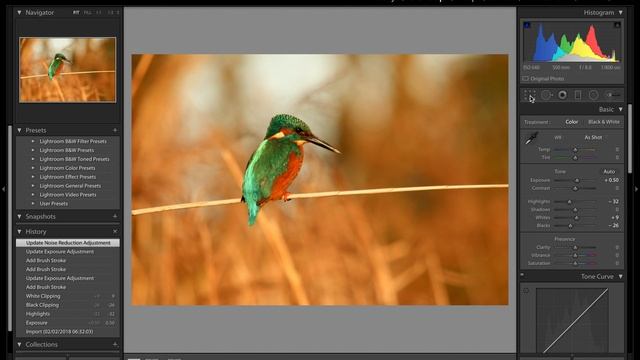This screenshot has height=360, width=640.
Task: Click the Highlights value -32 field
Action: click(x=613, y=202)
